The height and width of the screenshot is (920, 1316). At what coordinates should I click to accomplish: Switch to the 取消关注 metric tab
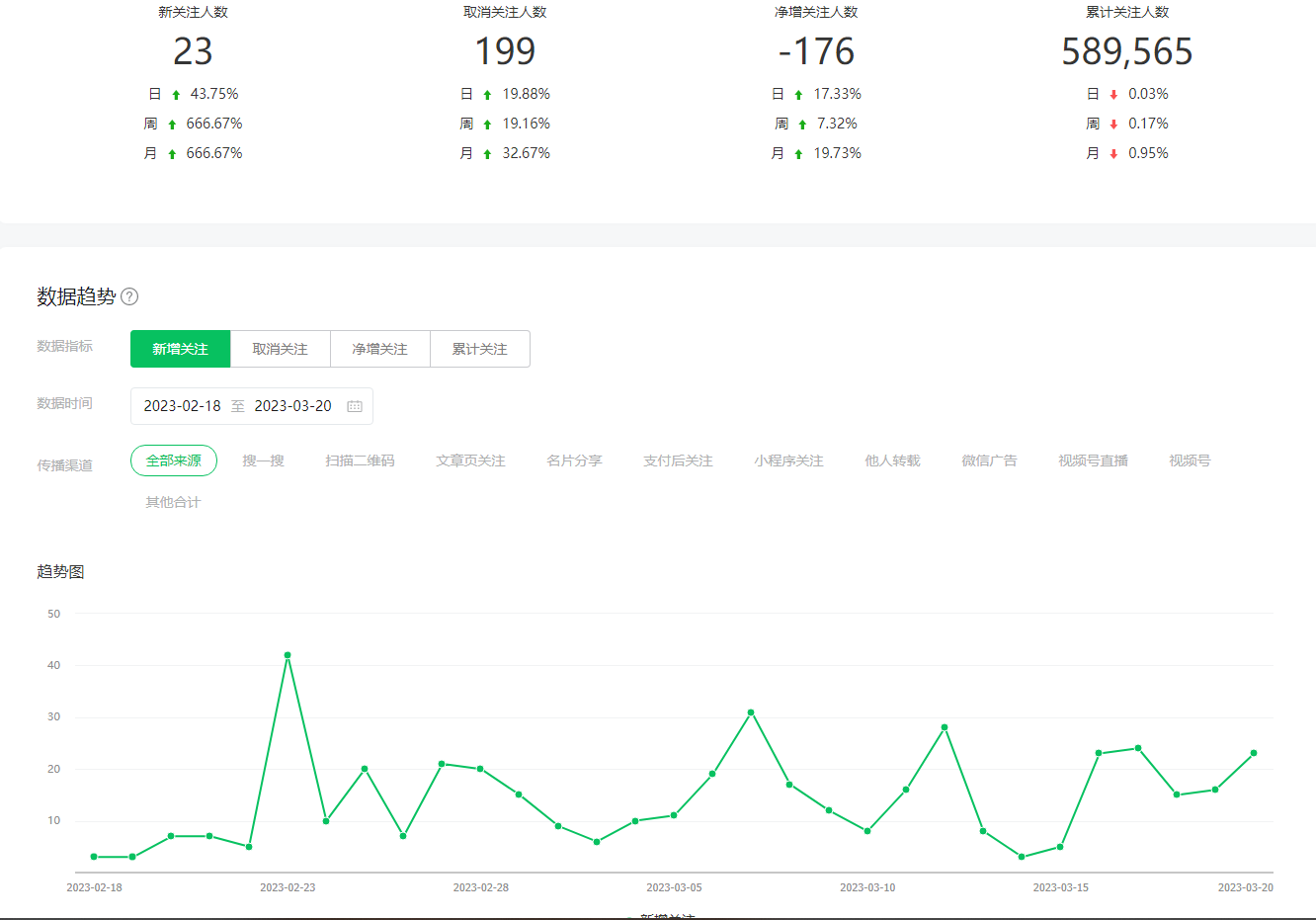[280, 349]
